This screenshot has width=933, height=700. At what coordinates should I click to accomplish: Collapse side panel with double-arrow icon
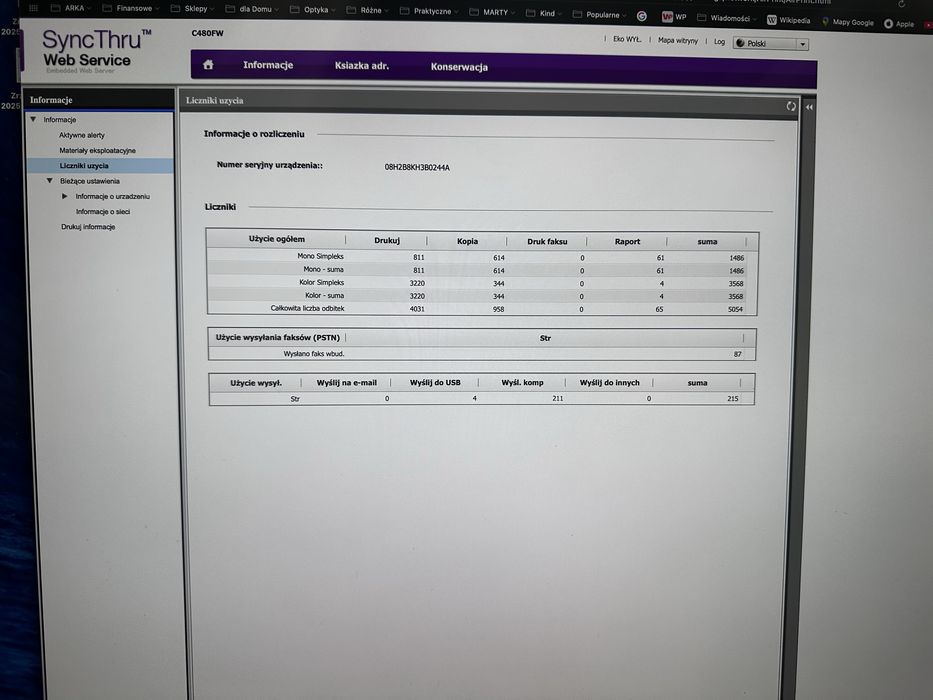click(x=809, y=107)
